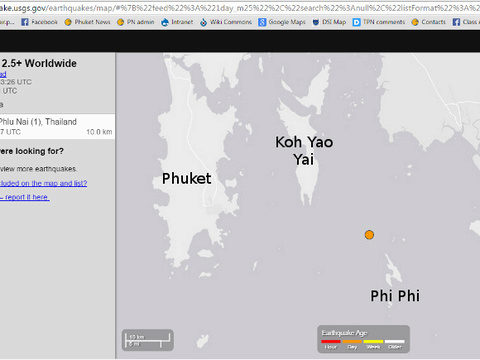
Task: Click the red Hour swatch in legend
Action: pyautogui.click(x=331, y=341)
